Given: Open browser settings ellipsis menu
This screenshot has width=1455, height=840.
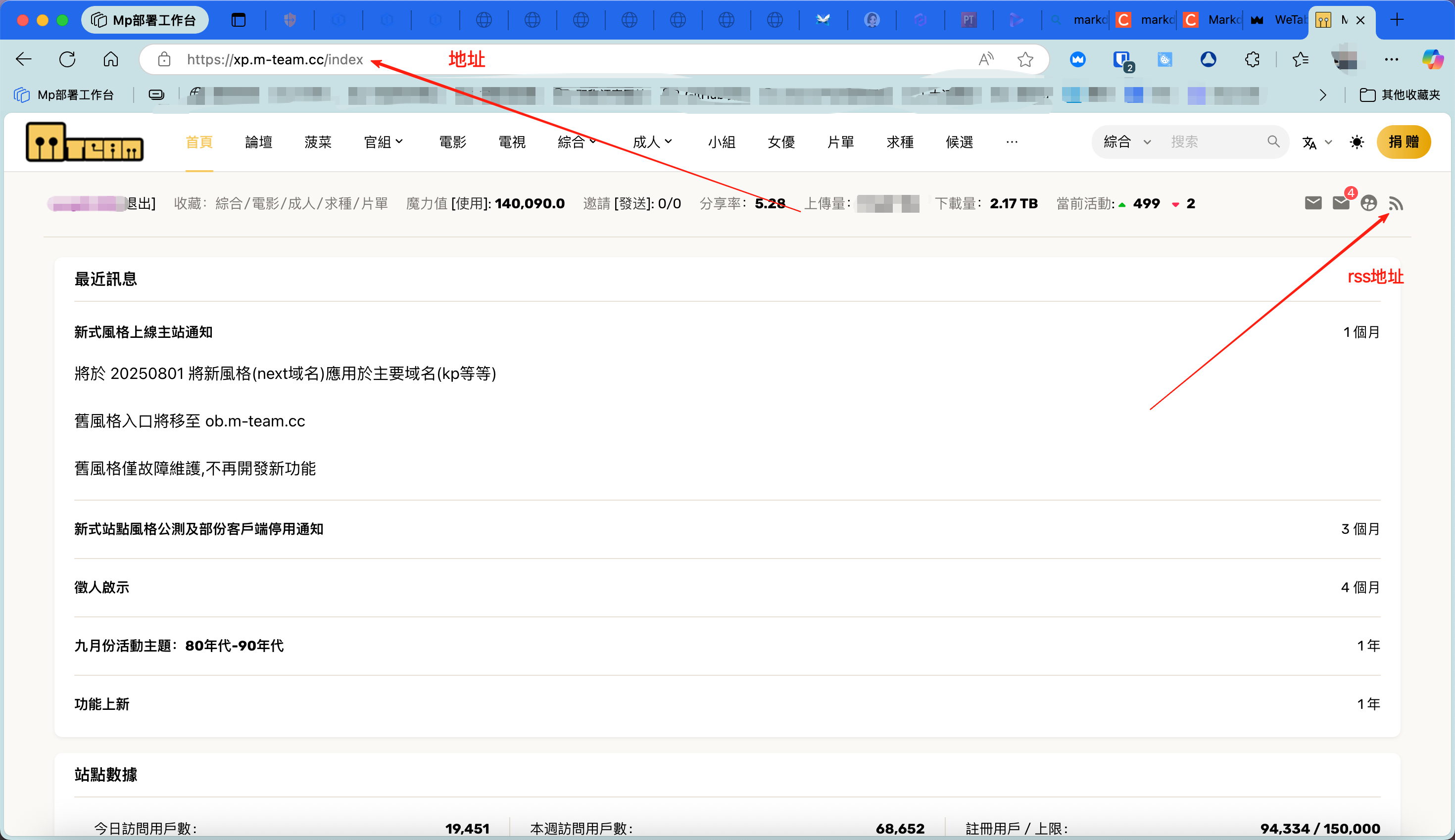Looking at the screenshot, I should pos(1392,59).
